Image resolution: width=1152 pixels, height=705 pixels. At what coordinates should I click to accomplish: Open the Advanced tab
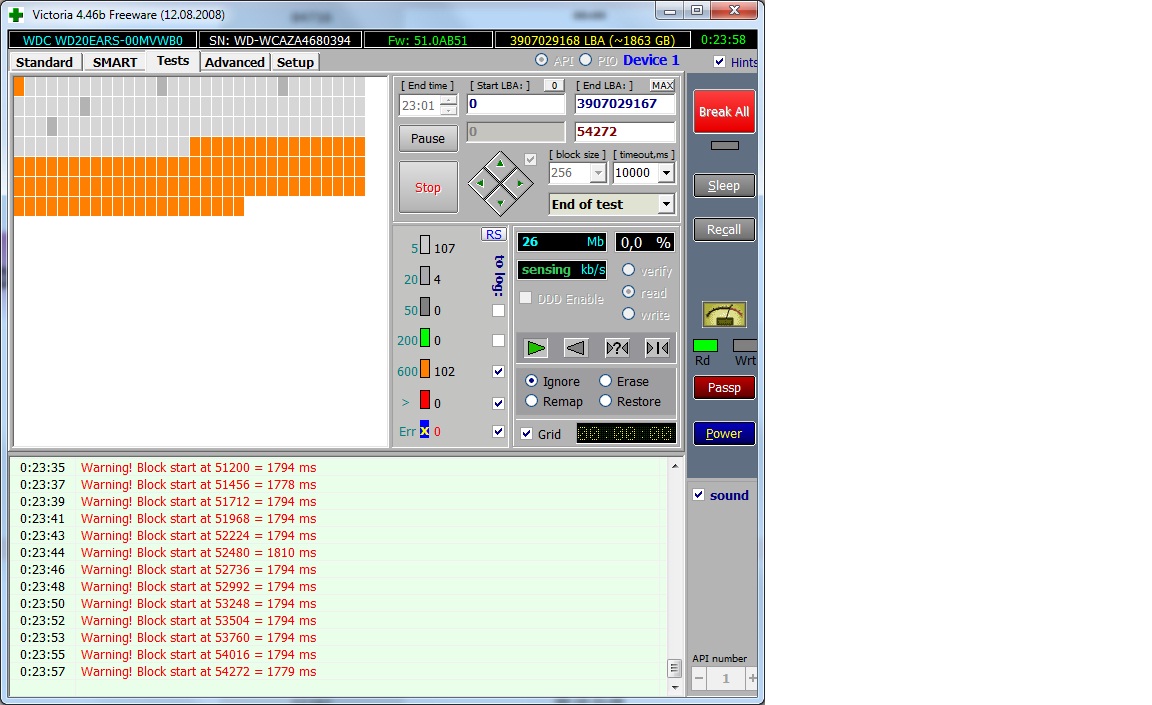click(235, 62)
